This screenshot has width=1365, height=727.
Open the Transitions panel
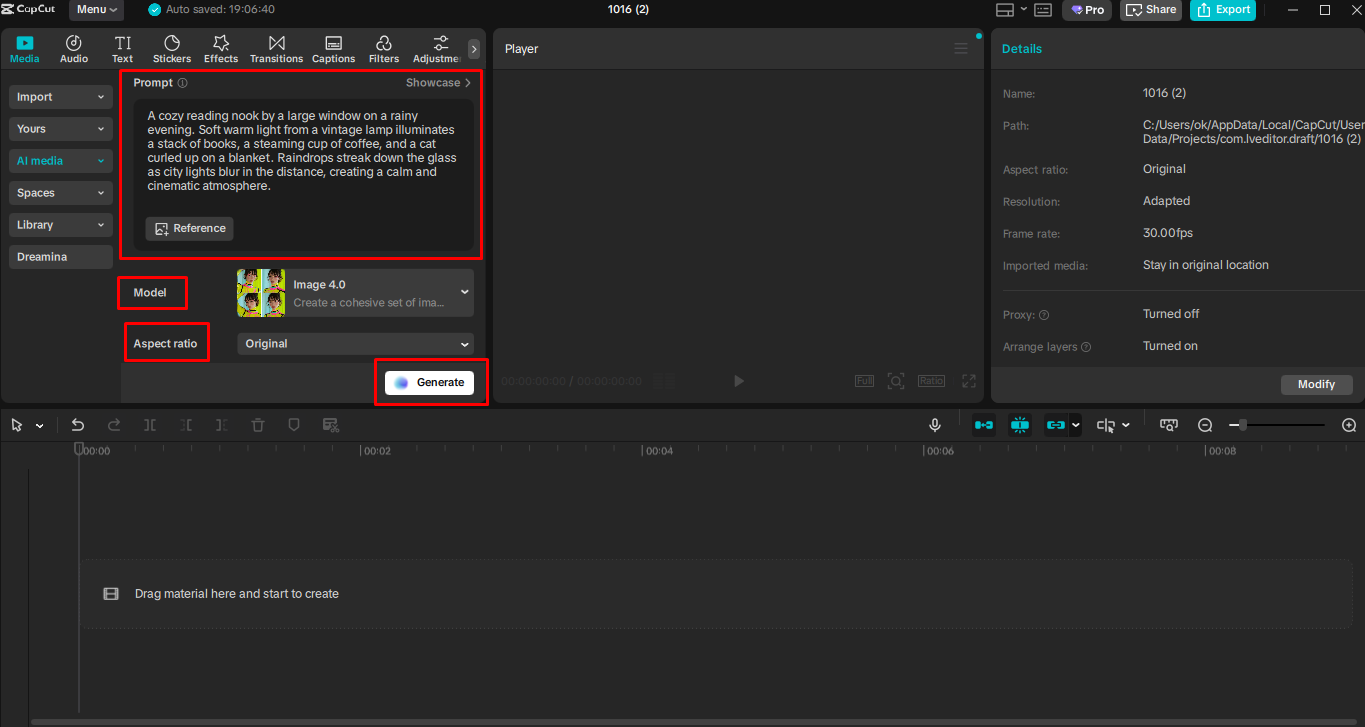[x=276, y=47]
